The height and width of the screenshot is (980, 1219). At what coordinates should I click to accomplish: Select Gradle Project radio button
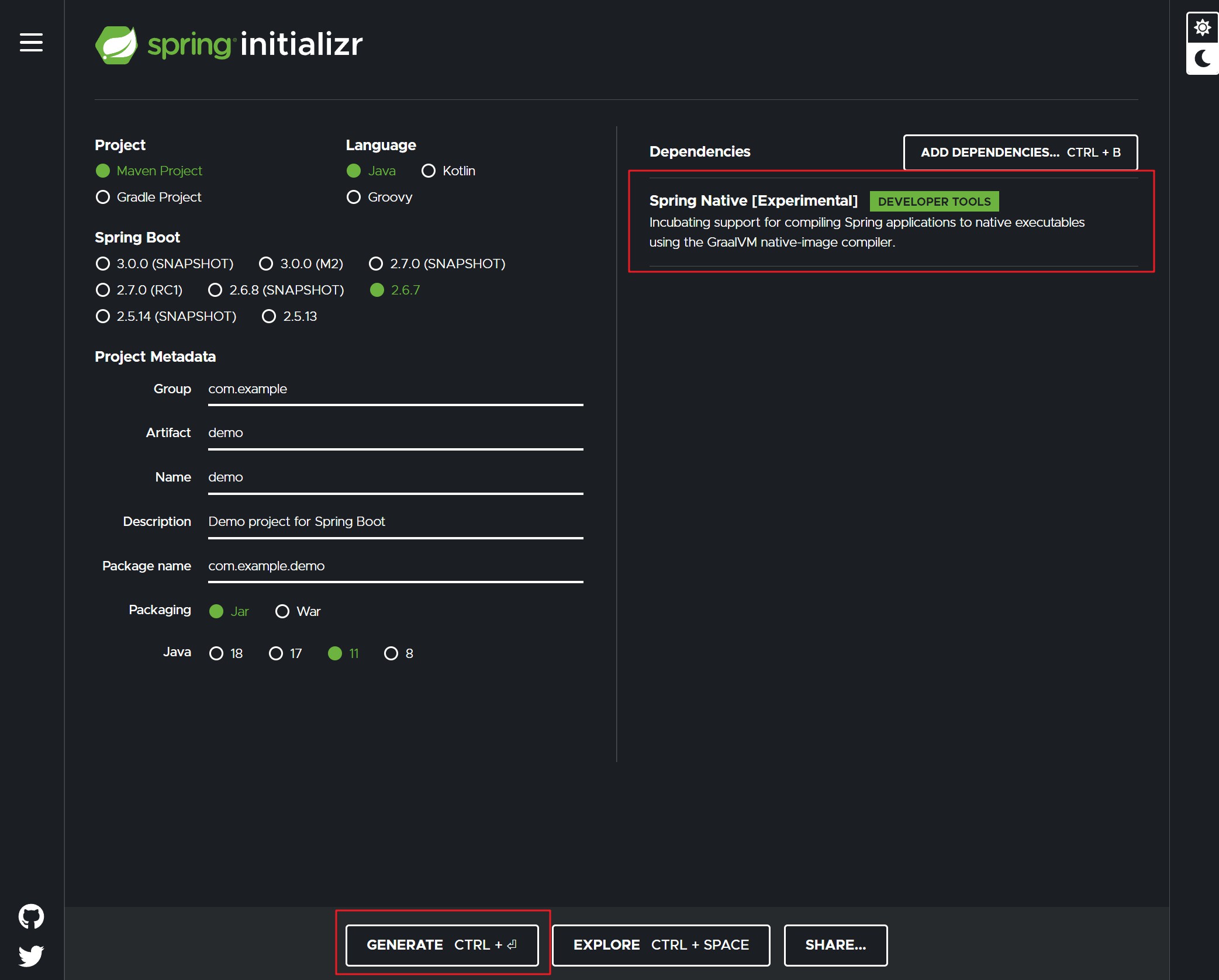coord(149,197)
